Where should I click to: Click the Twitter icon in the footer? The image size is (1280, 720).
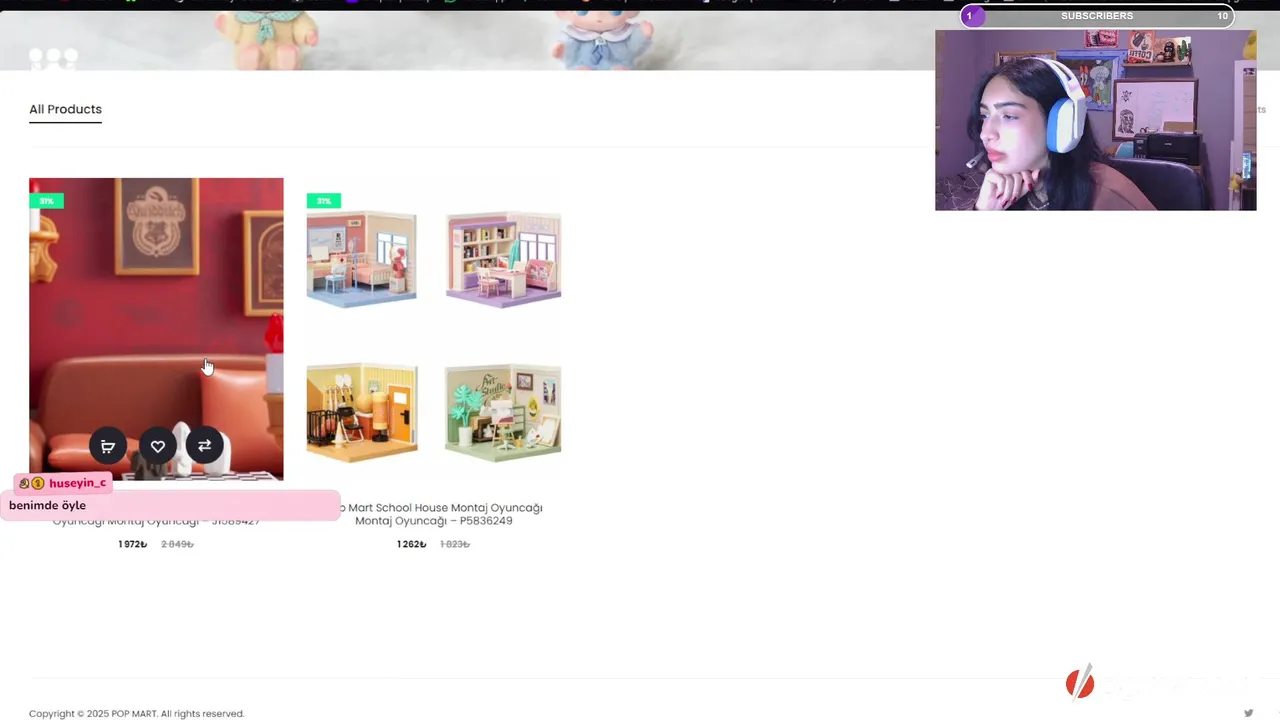tap(1248, 713)
